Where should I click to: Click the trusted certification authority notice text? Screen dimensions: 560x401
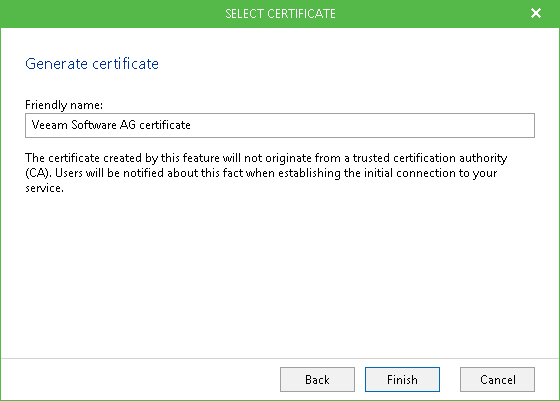[x=266, y=173]
